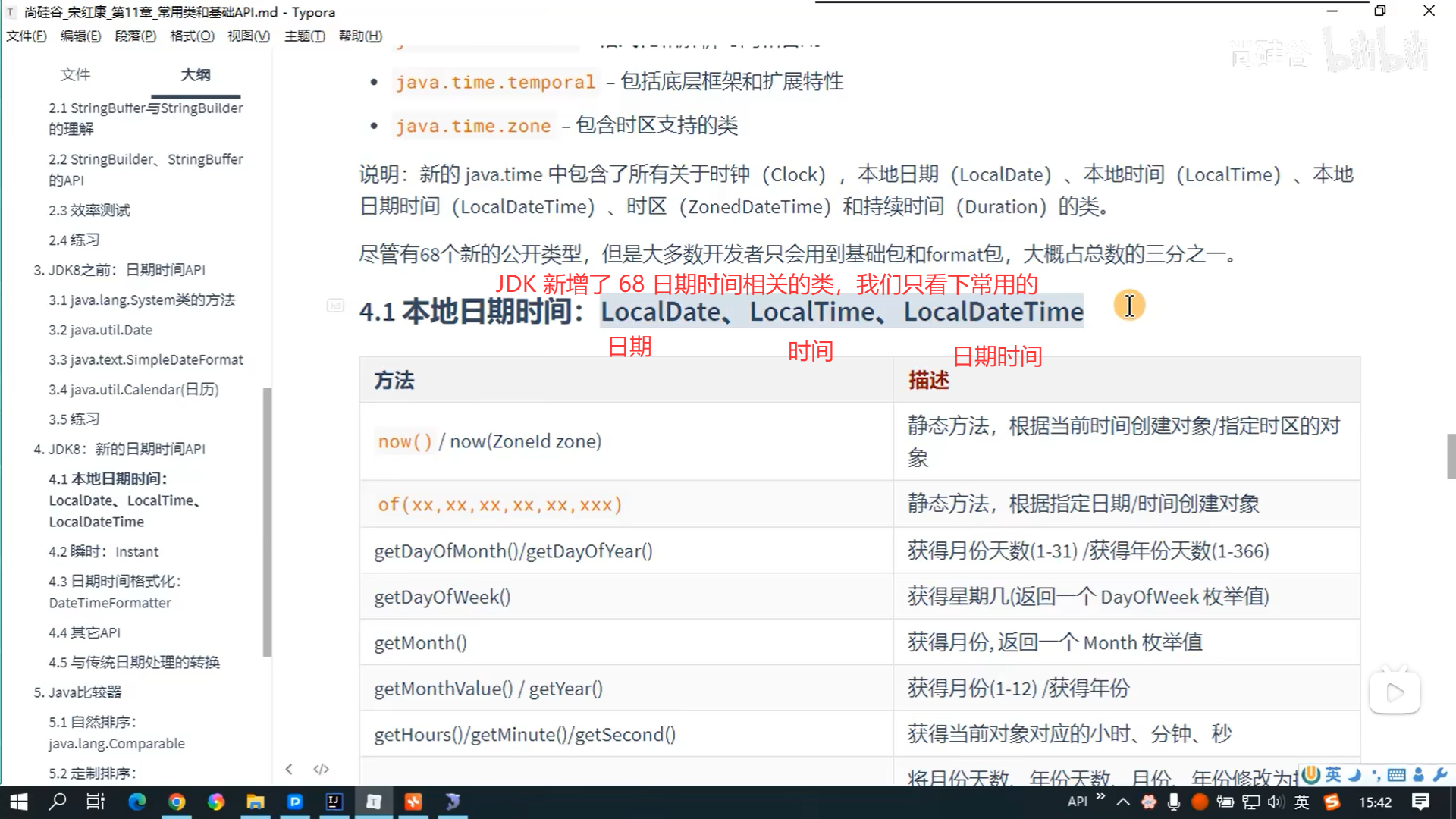Open File Explorer from taskbar
This screenshot has width=1456, height=819.
coord(256,802)
